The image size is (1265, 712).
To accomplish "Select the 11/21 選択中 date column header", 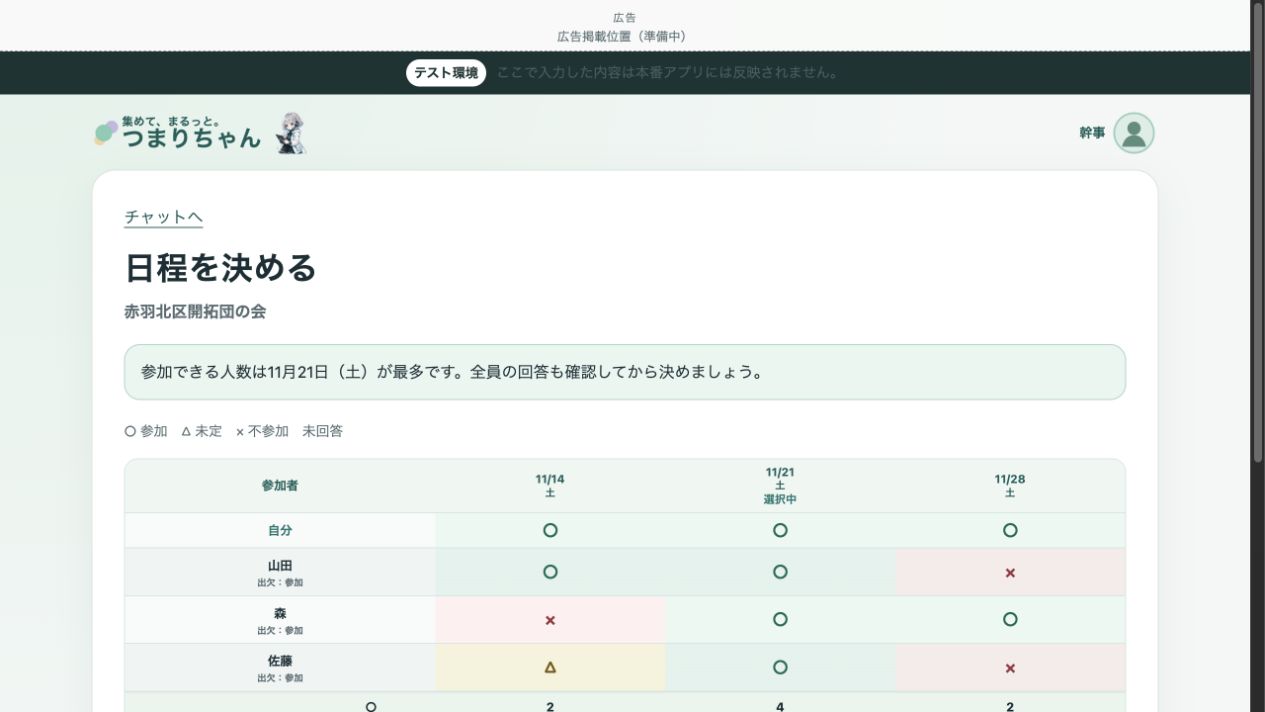I will (x=780, y=486).
